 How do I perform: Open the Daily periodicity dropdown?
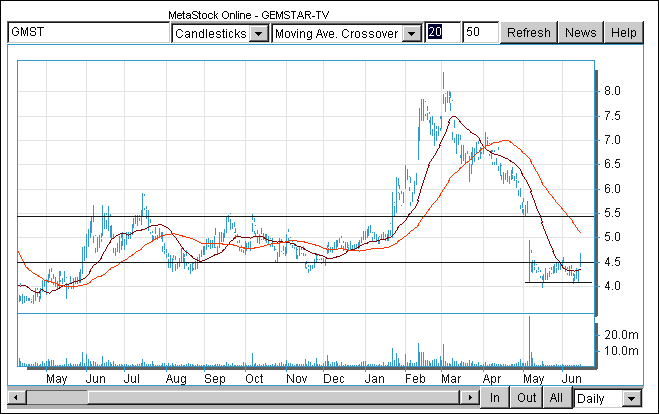coord(608,398)
